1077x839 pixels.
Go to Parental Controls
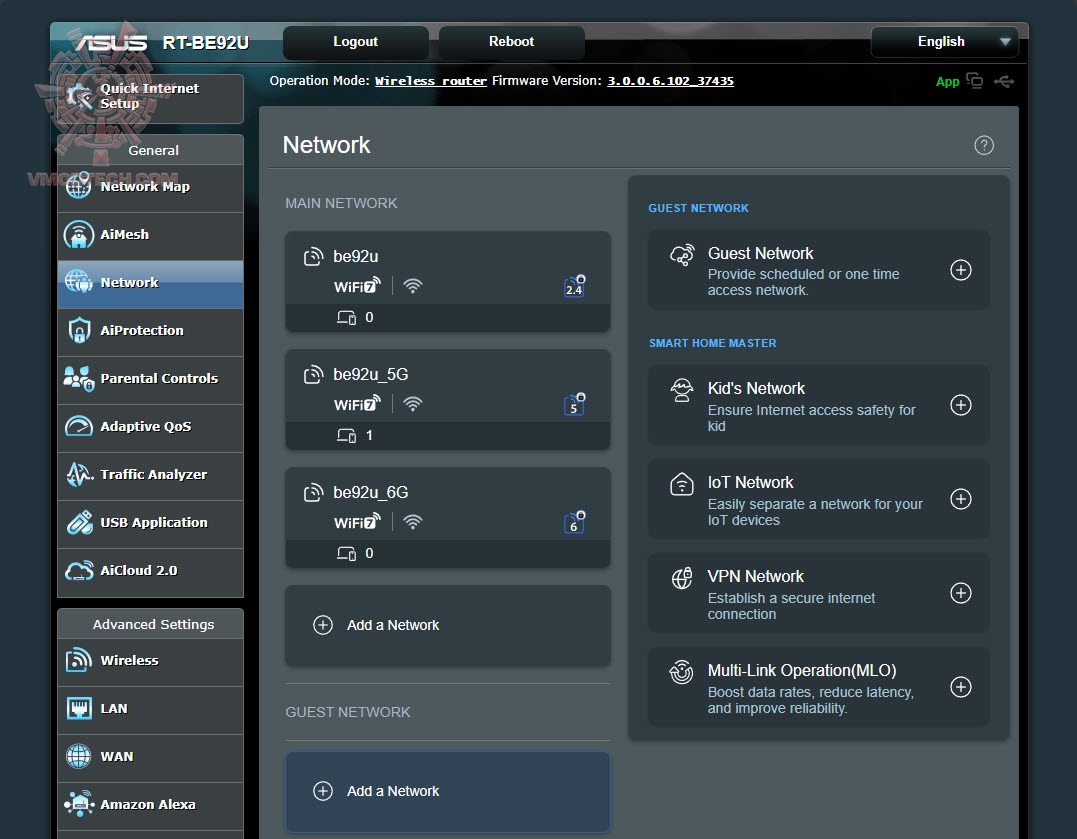click(150, 379)
